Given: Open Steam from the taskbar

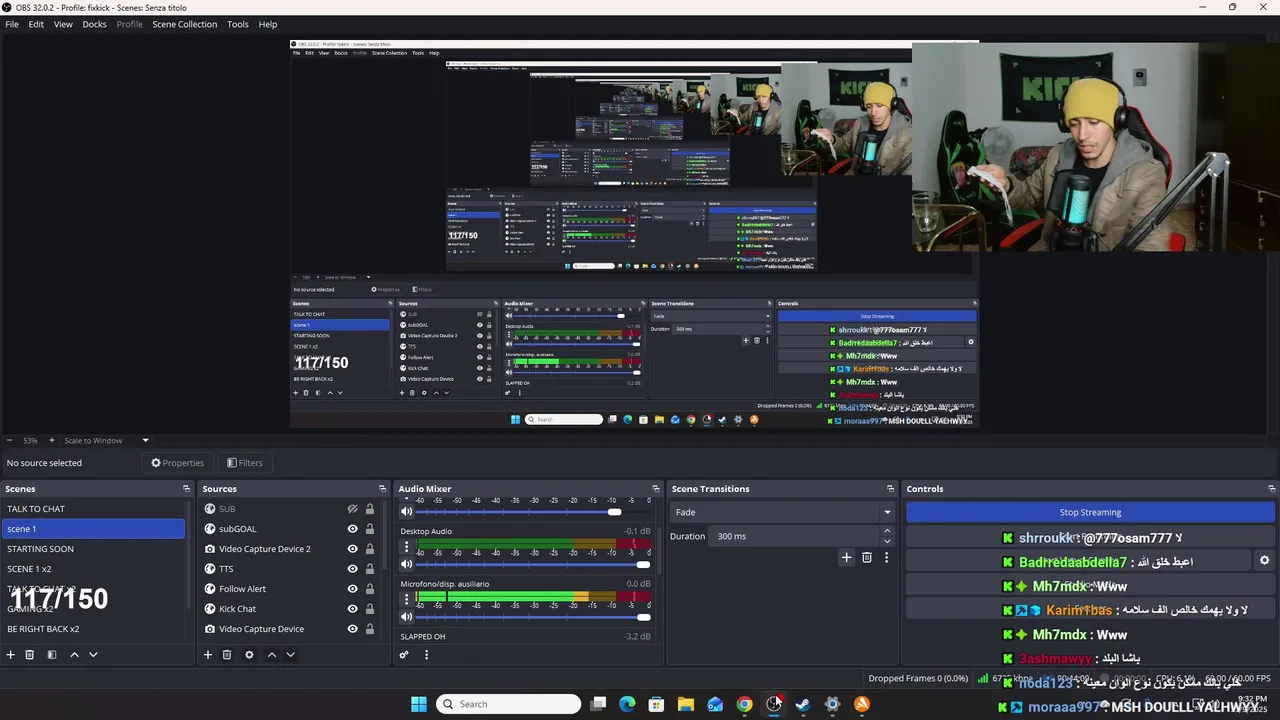Looking at the screenshot, I should pyautogui.click(x=803, y=704).
